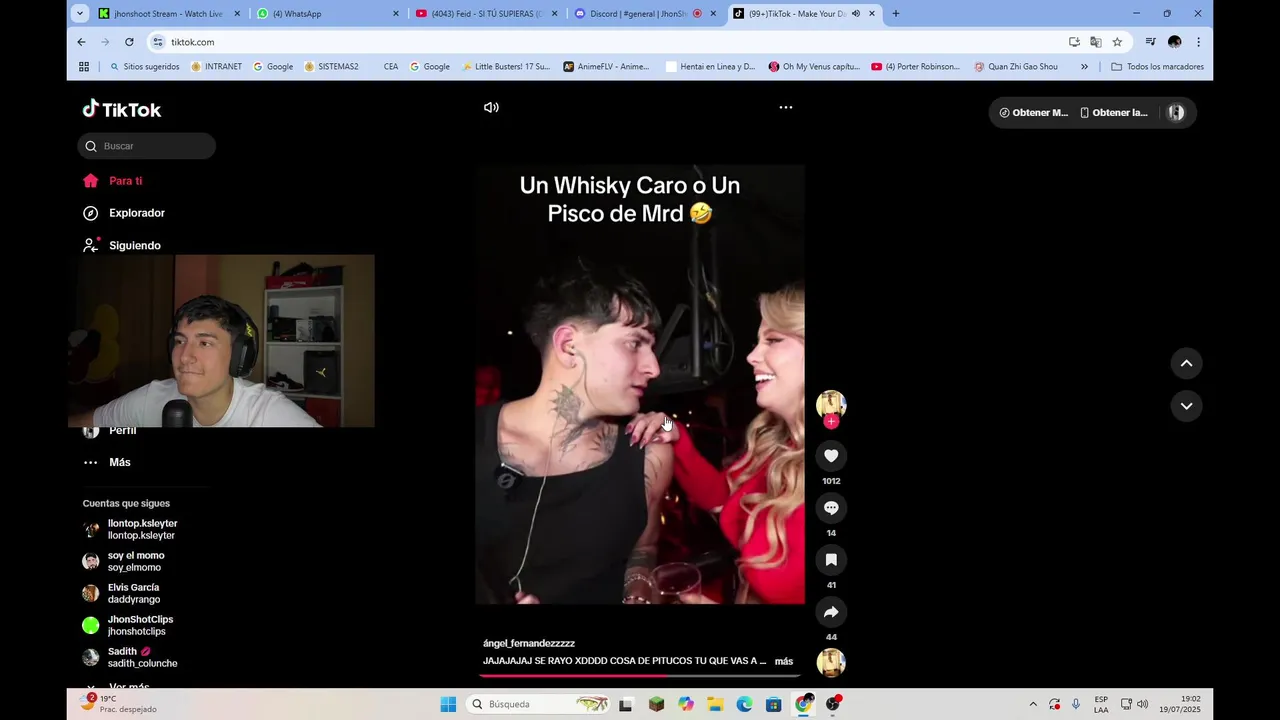Click the TikTok logo

[x=122, y=109]
